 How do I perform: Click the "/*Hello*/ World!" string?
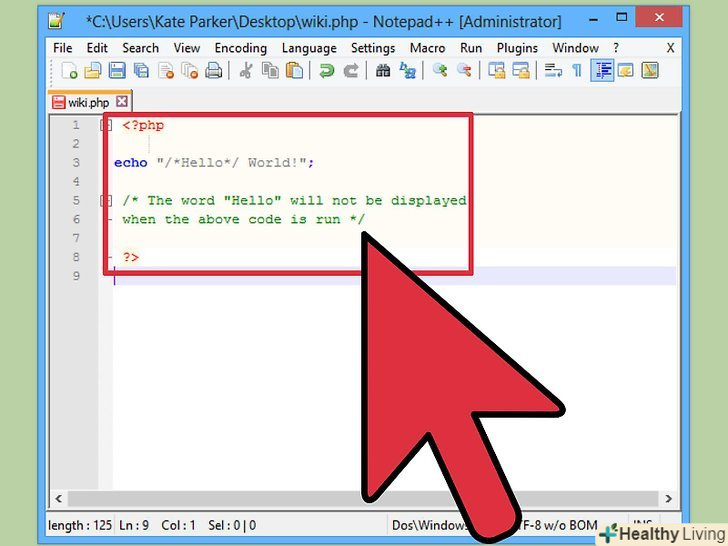tap(232, 163)
